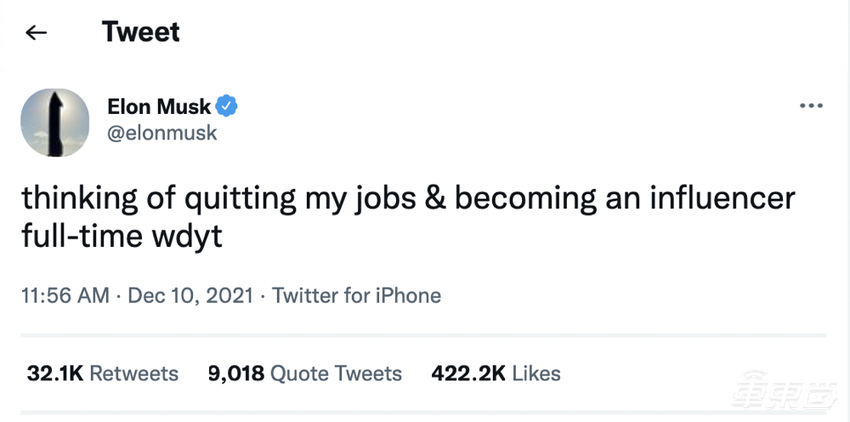Open the @elonmusk handle link
The image size is (850, 422).
[161, 133]
